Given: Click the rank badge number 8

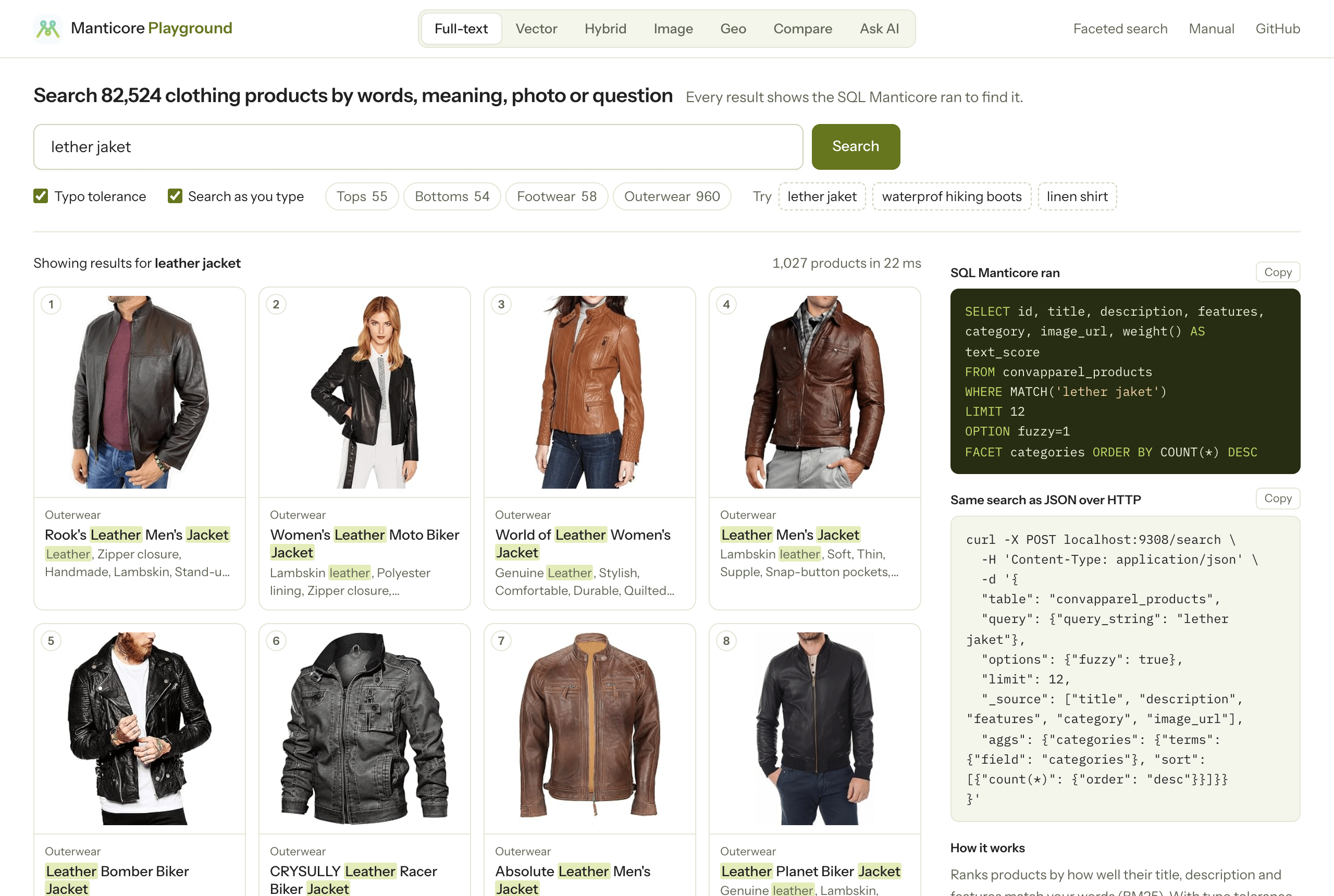Looking at the screenshot, I should pos(726,641).
